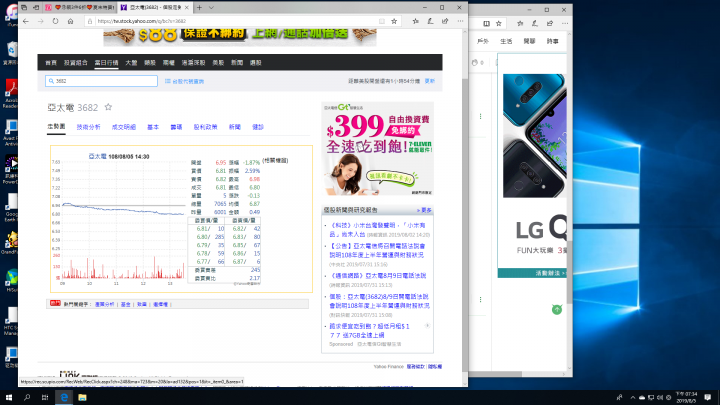
Task: Switch to the 技術分析 tab
Action: point(89,127)
